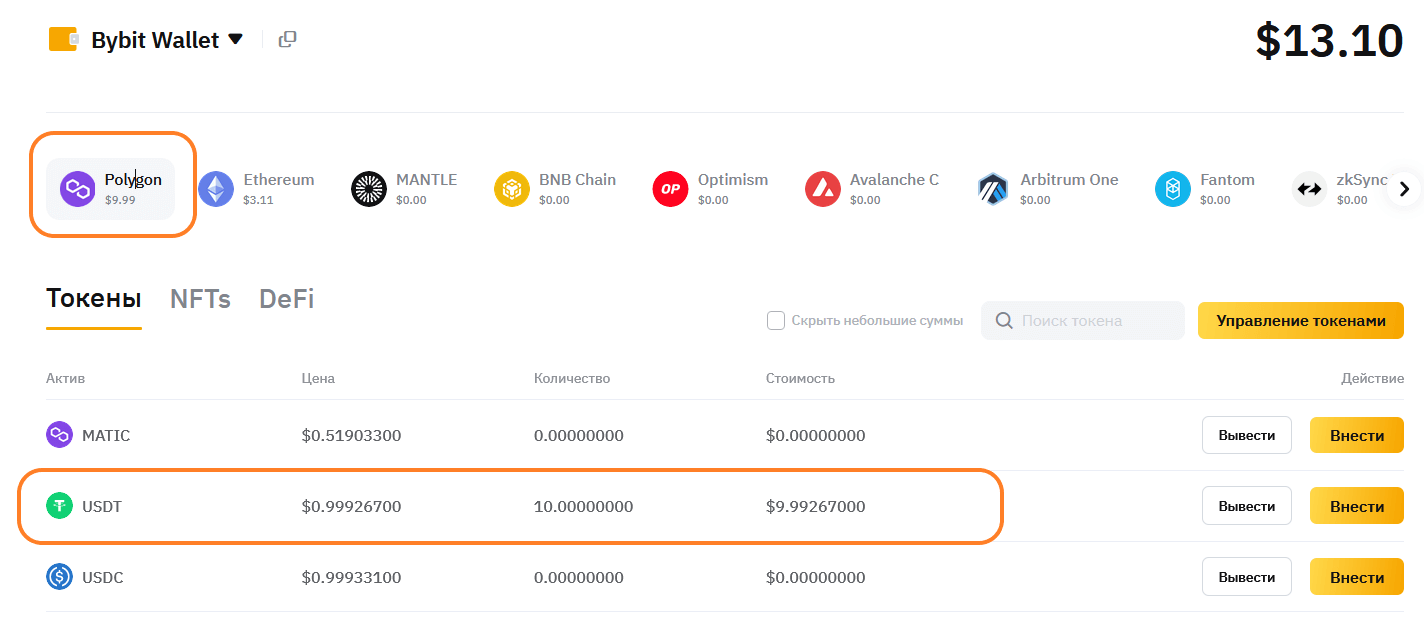Select the Fantom network icon

(1173, 189)
